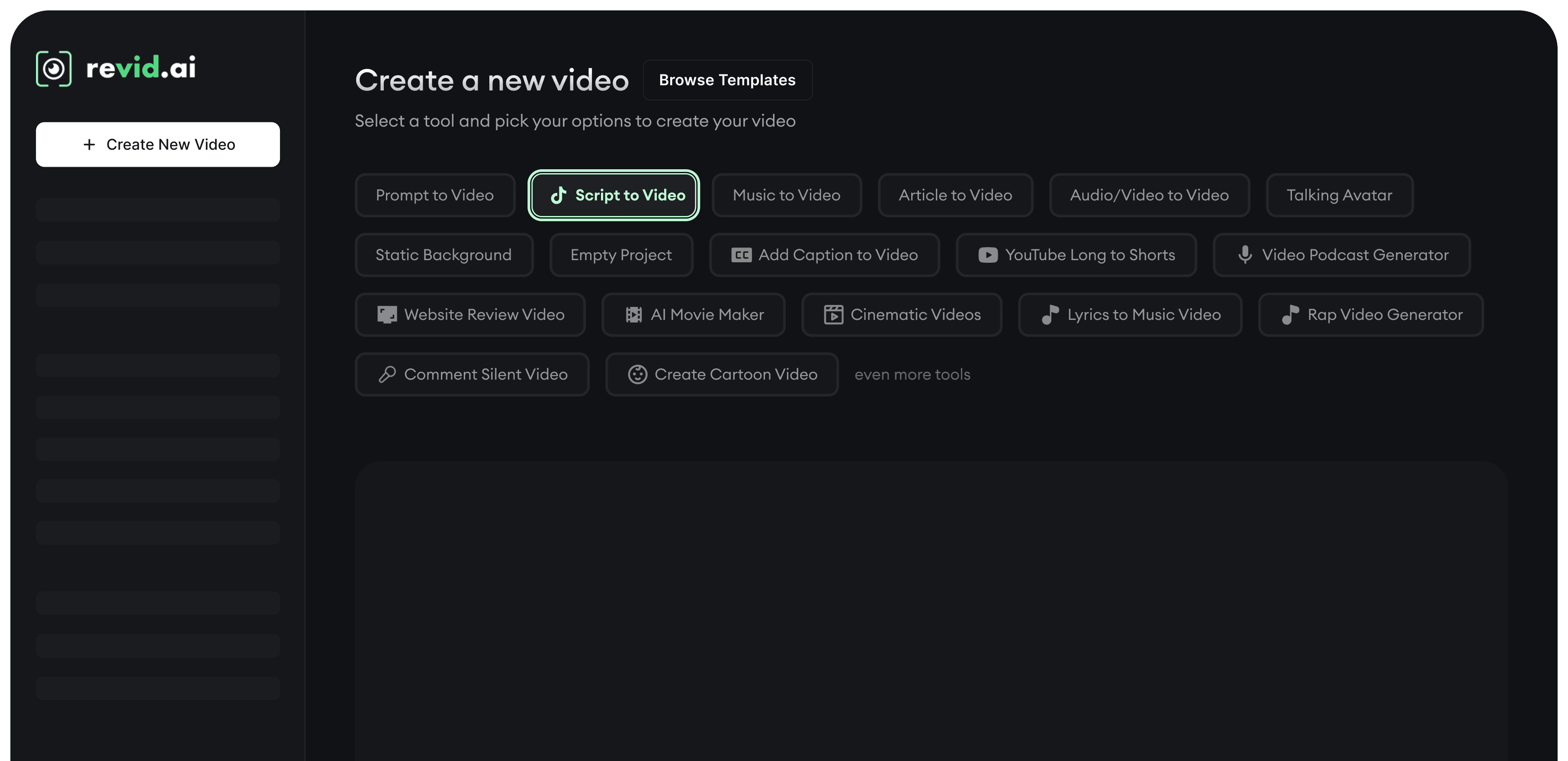Click the film strip icon for AI Movie Maker
The height and width of the screenshot is (761, 1568).
[x=634, y=315]
